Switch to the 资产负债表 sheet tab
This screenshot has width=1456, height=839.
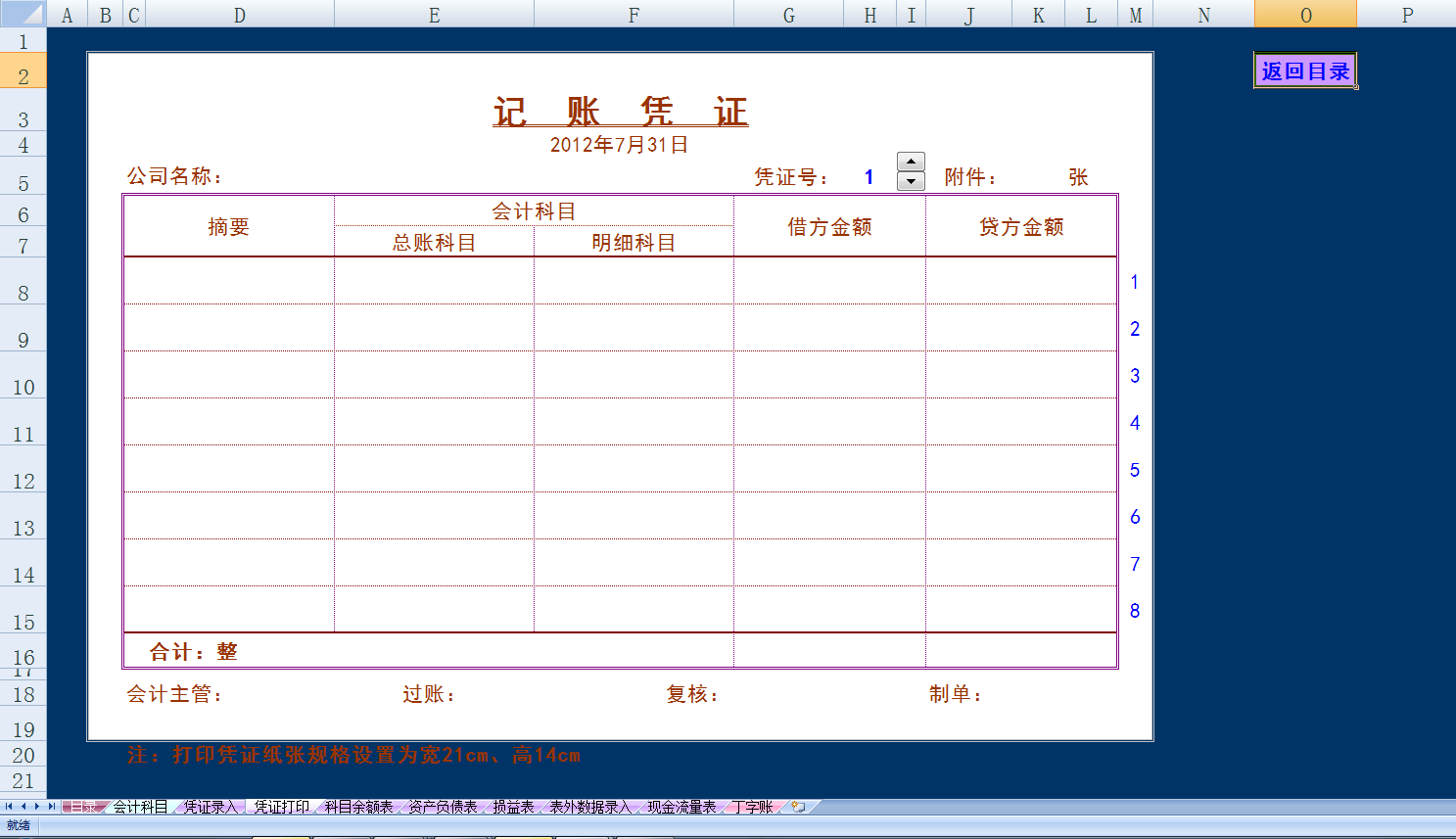pyautogui.click(x=443, y=807)
